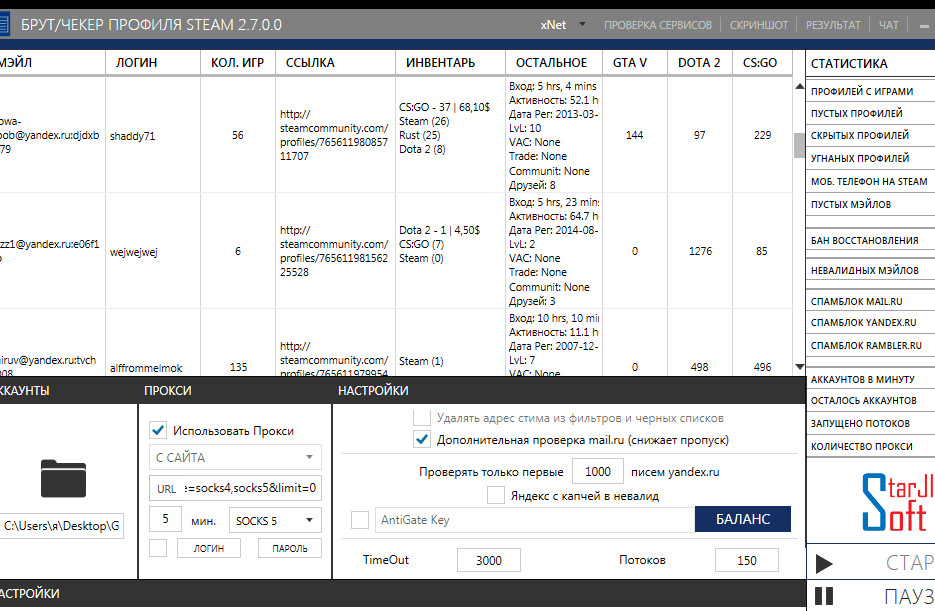Select the НАСТРОЙКИ header above mail options

pos(373,390)
